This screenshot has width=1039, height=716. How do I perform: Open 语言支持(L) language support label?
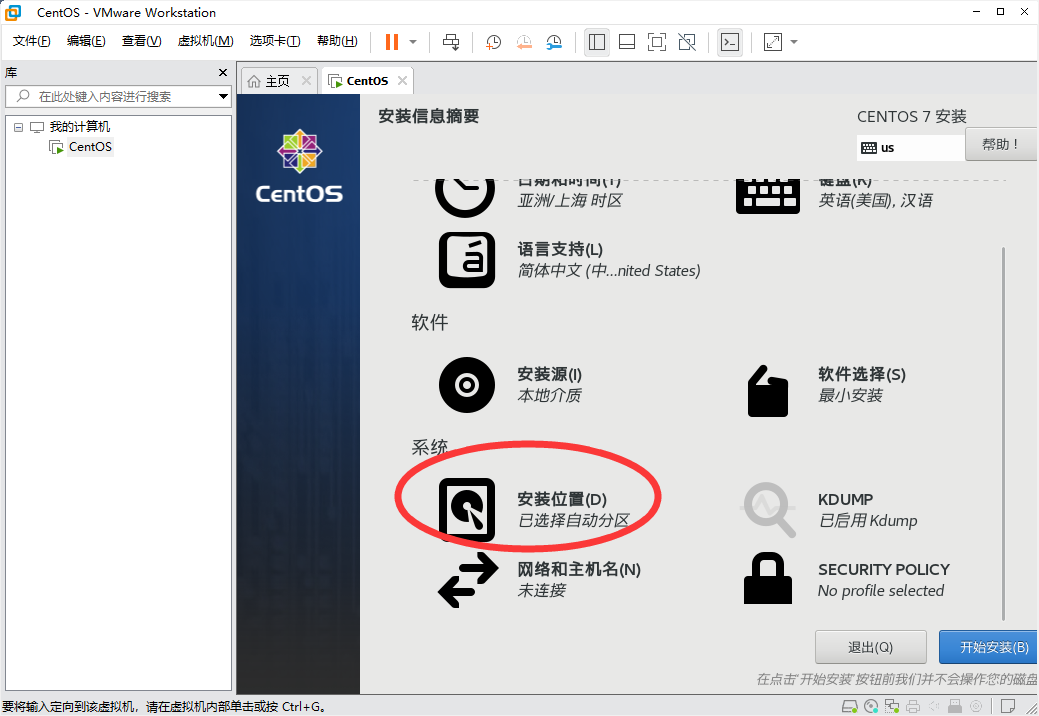[560, 250]
